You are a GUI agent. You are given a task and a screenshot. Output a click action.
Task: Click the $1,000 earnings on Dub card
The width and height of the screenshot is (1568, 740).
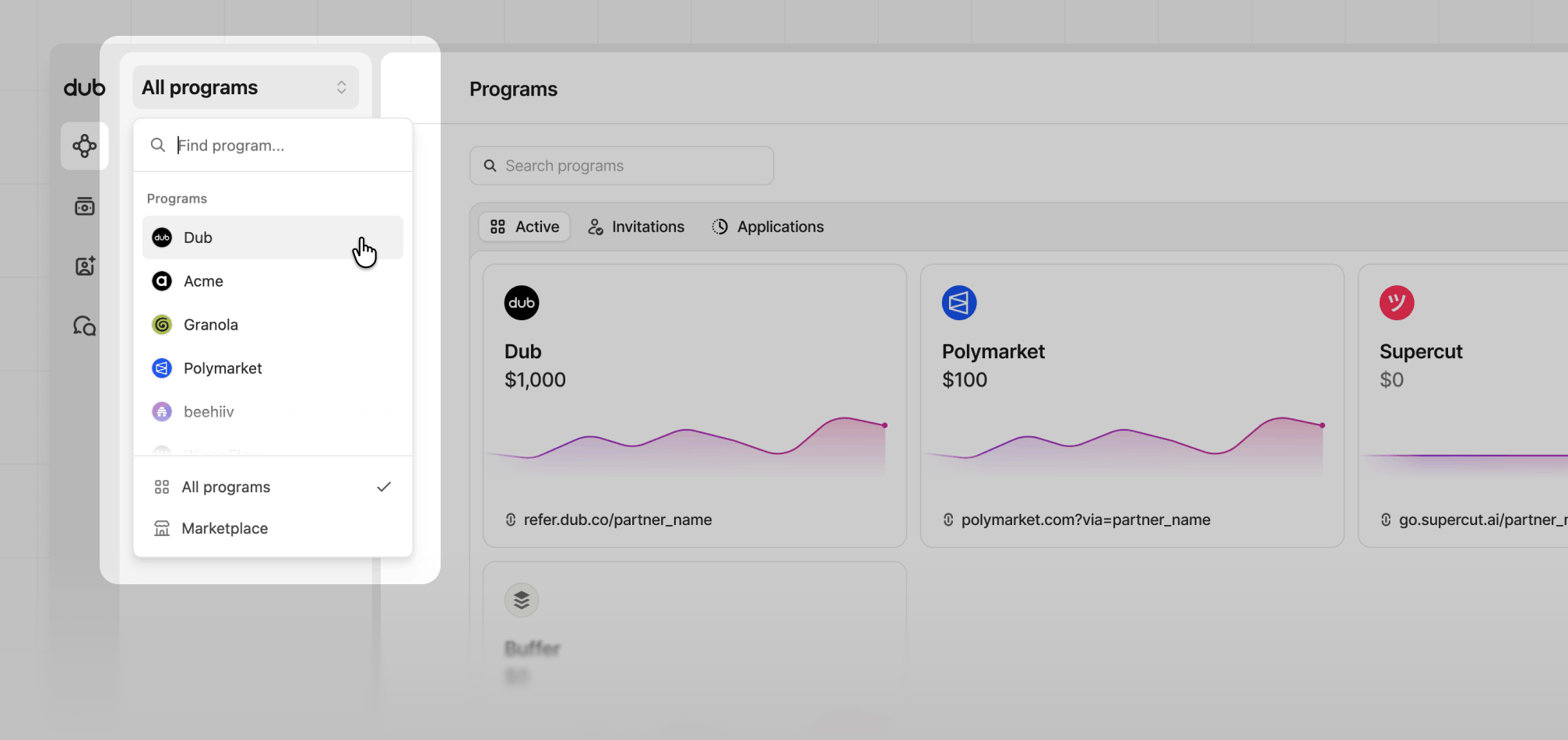(x=535, y=380)
